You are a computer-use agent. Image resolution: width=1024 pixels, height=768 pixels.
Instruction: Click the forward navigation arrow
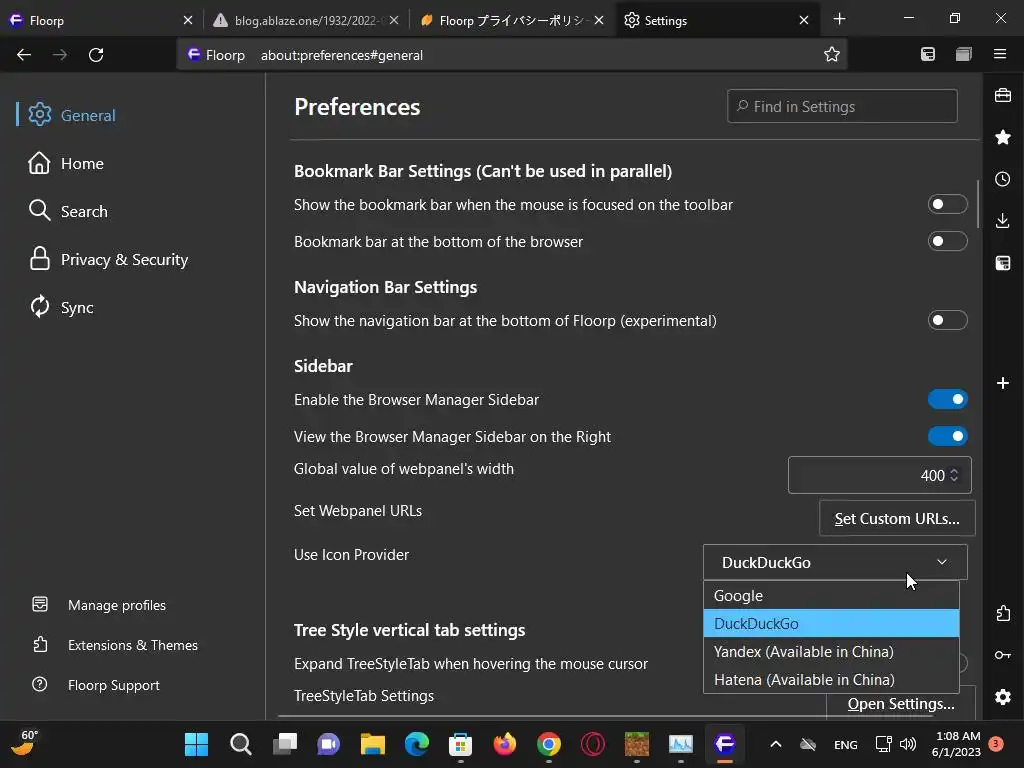60,55
